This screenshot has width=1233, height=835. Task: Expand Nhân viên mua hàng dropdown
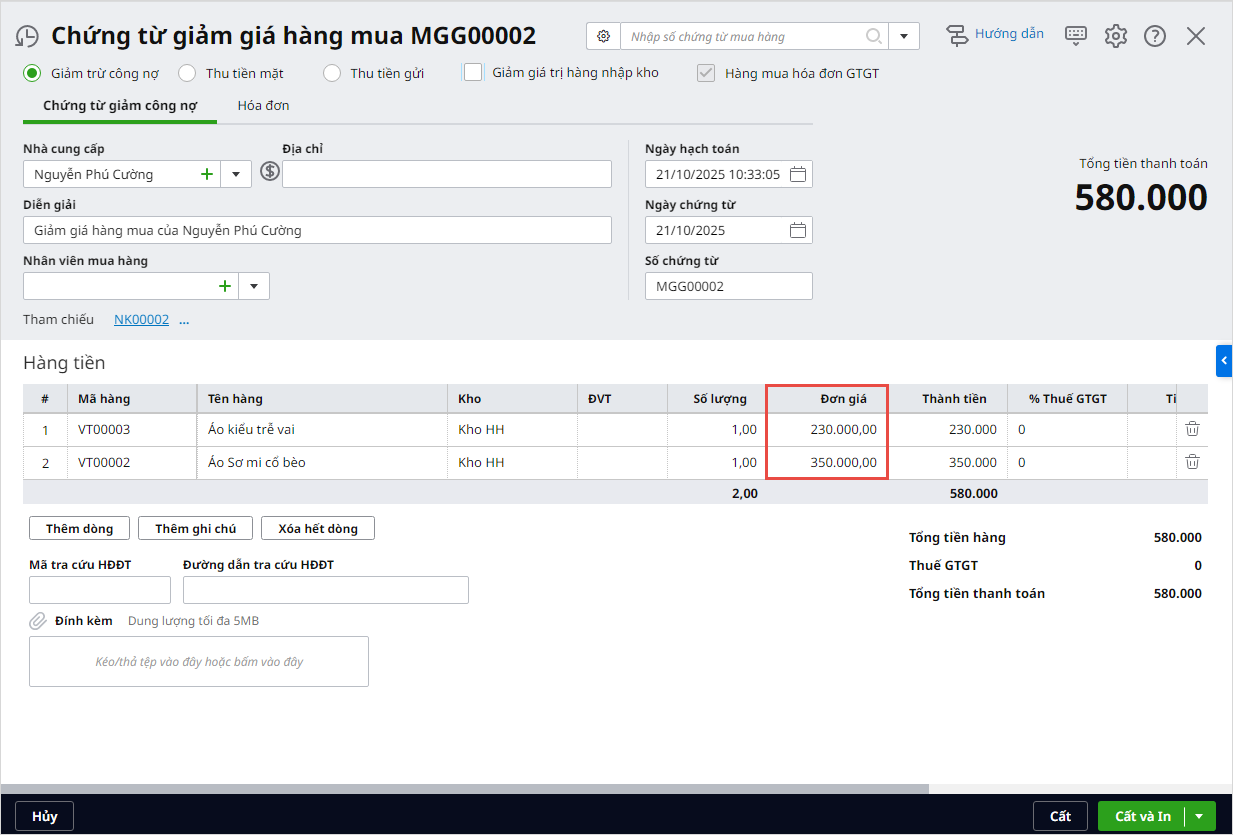tap(254, 286)
